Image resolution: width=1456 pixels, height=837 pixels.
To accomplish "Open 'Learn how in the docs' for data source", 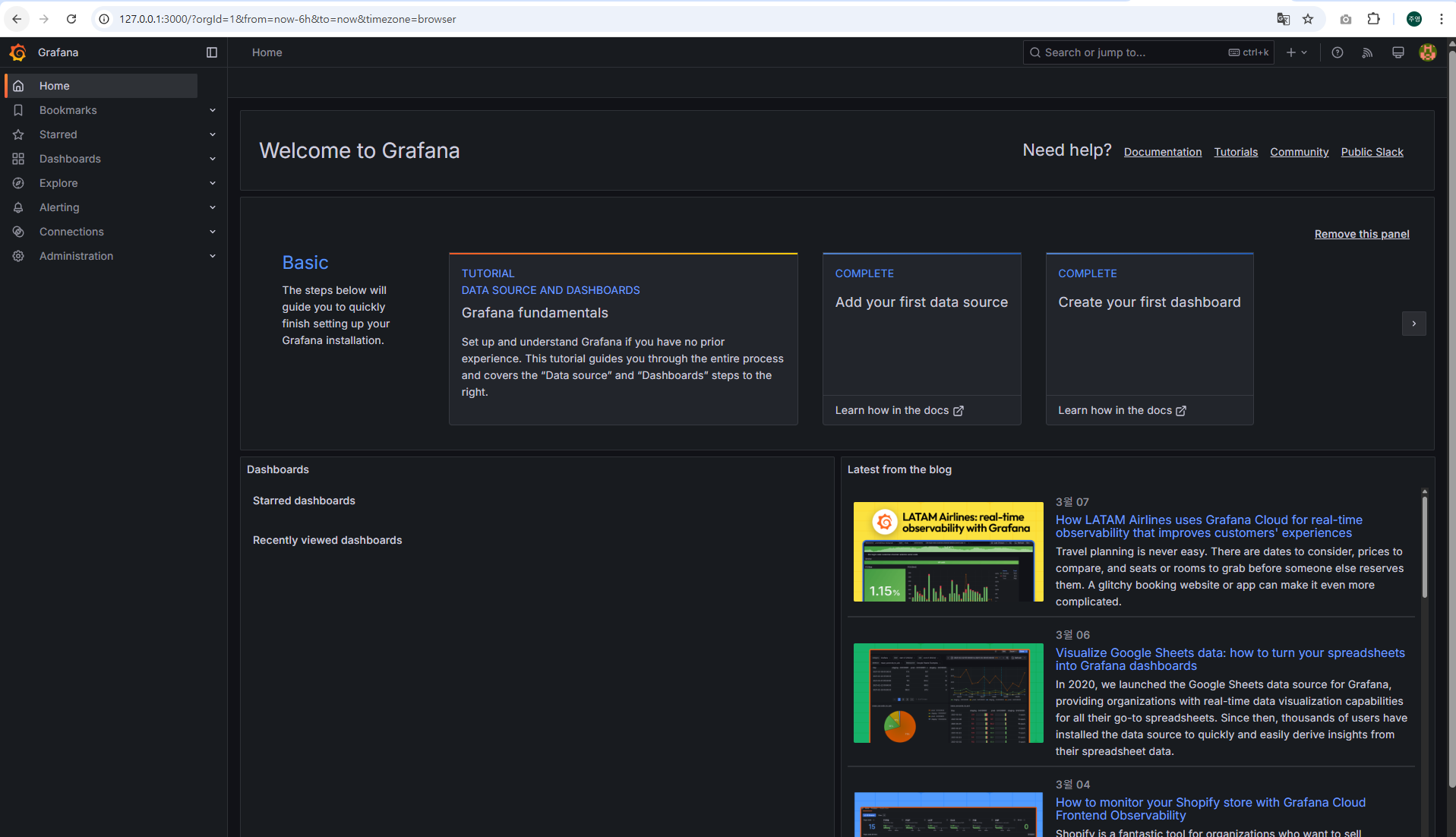I will [899, 410].
